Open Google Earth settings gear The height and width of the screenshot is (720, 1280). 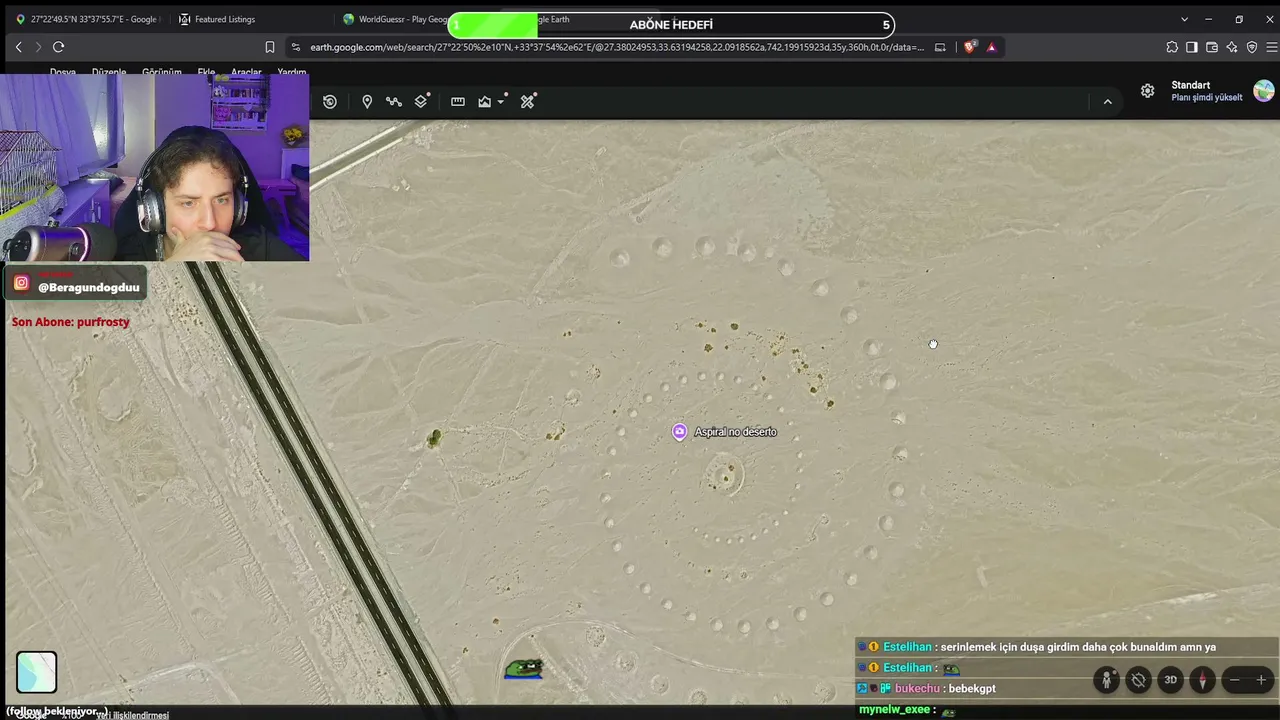coord(1148,91)
